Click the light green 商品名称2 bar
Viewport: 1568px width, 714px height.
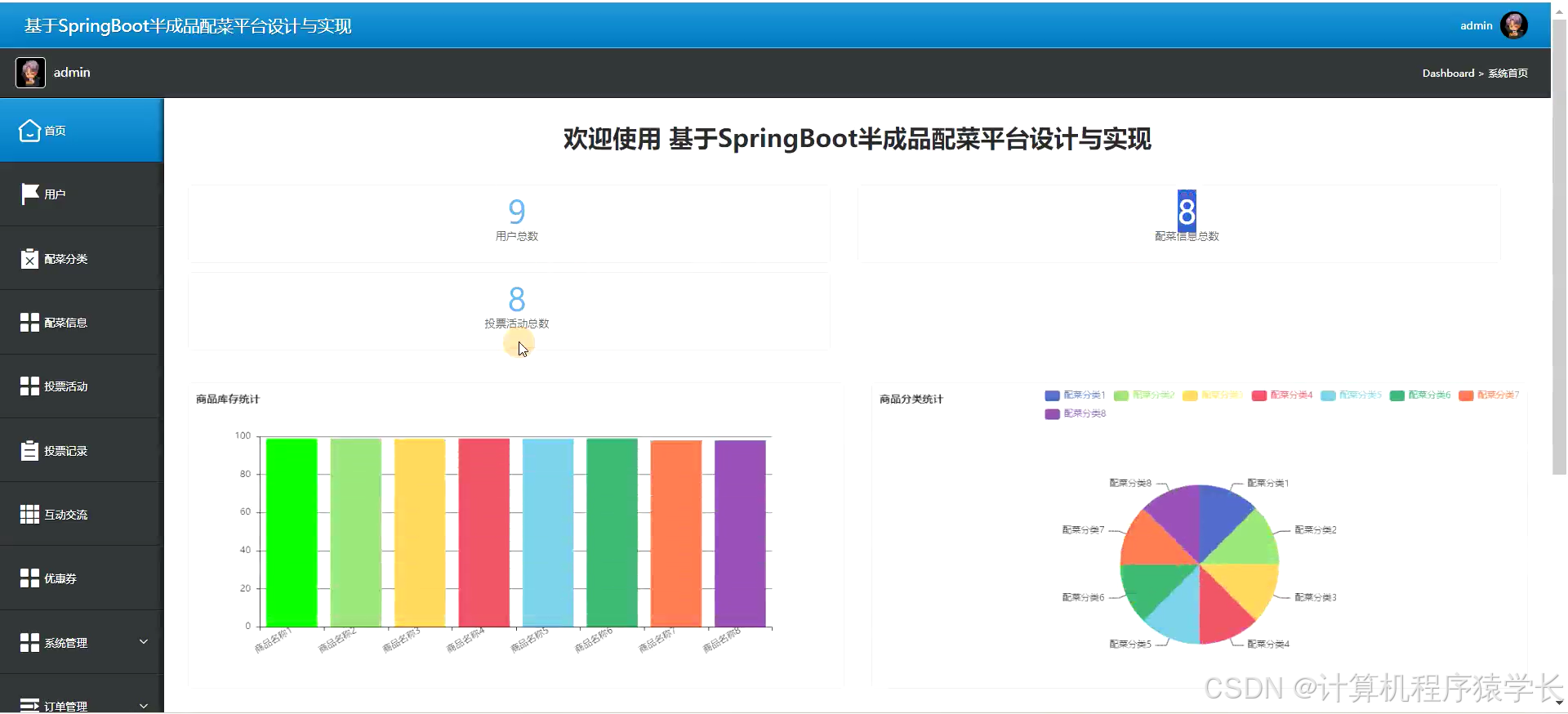[x=355, y=533]
